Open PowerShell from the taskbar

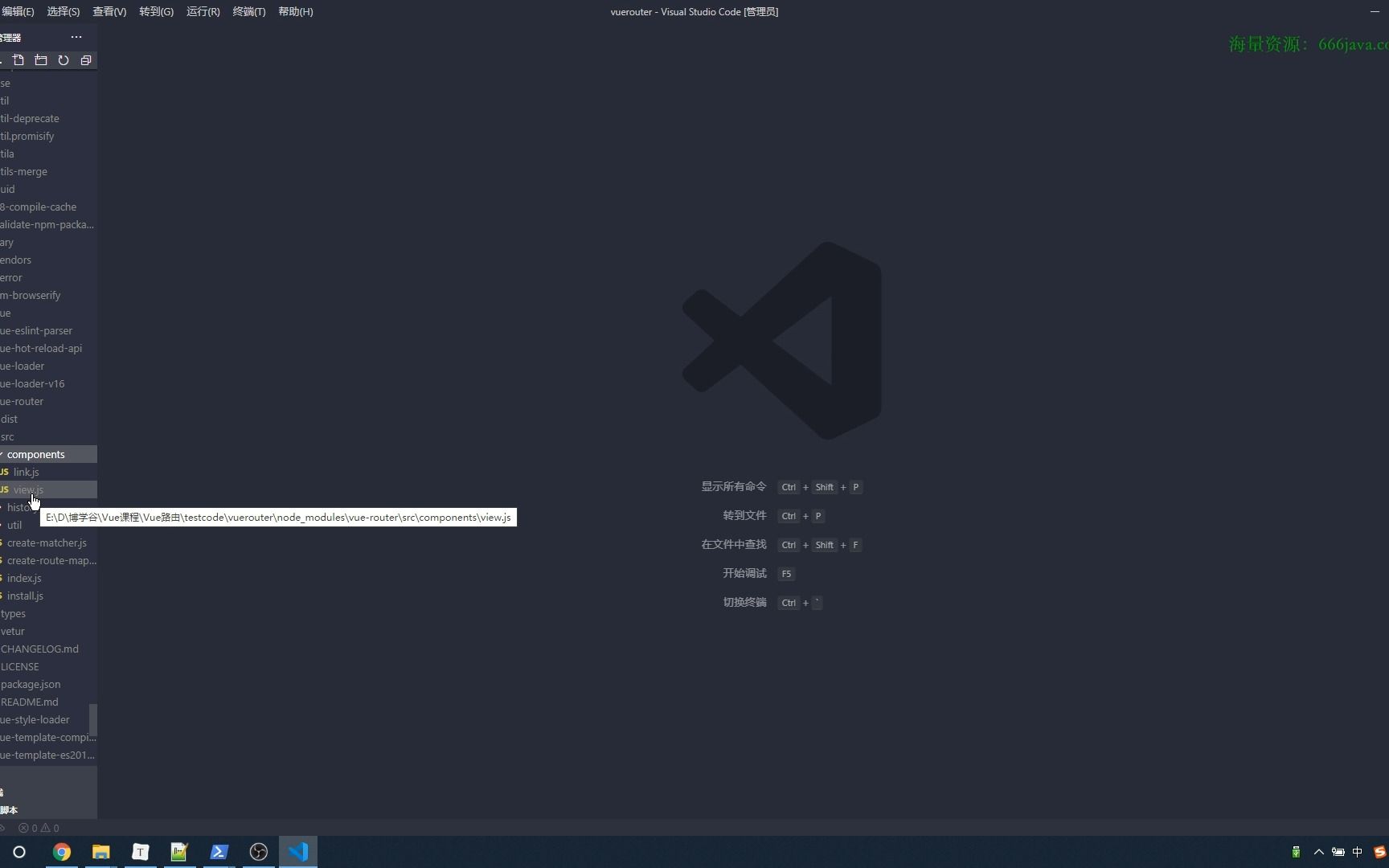[219, 852]
